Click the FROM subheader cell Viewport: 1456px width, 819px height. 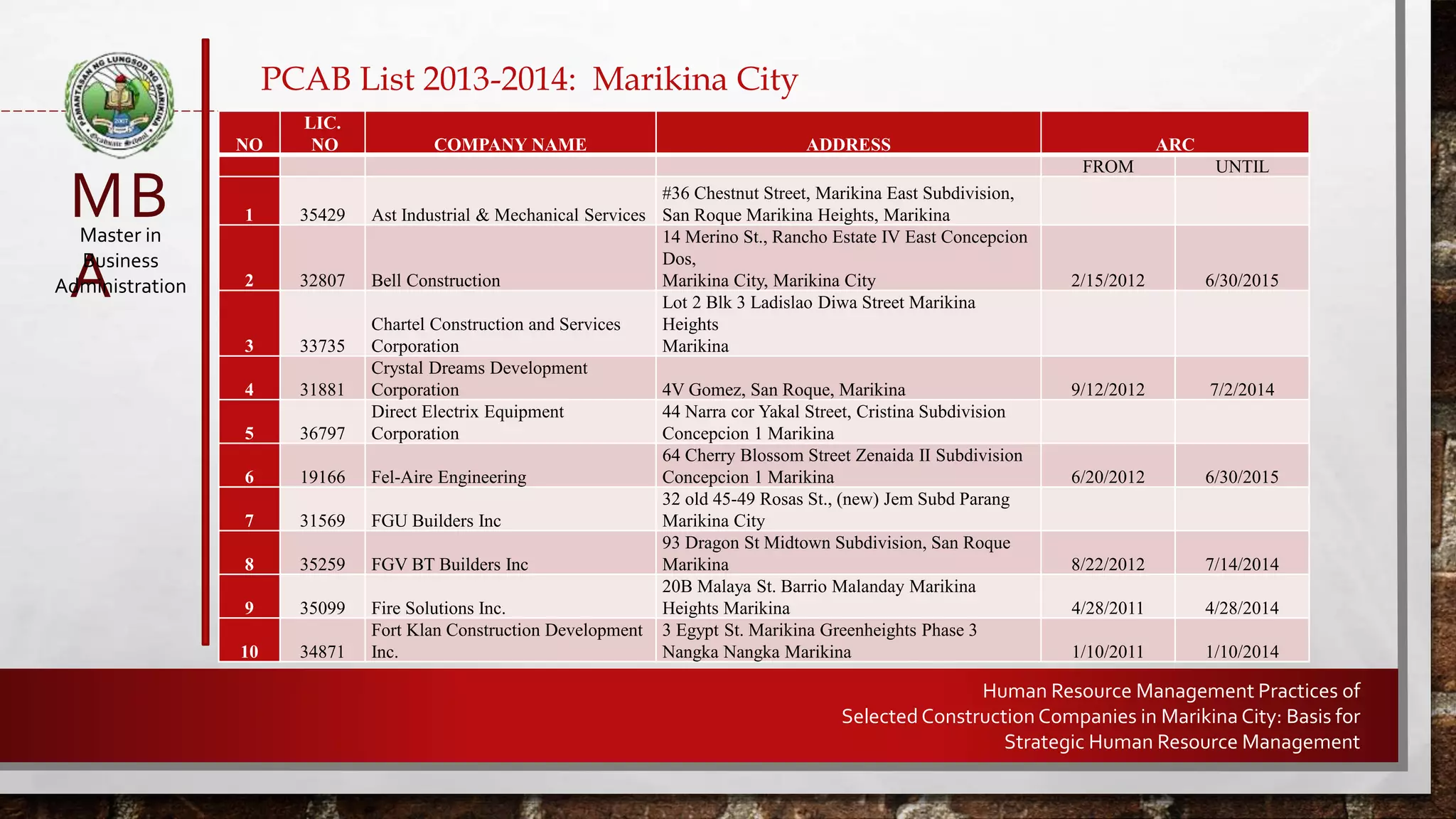[x=1108, y=166]
